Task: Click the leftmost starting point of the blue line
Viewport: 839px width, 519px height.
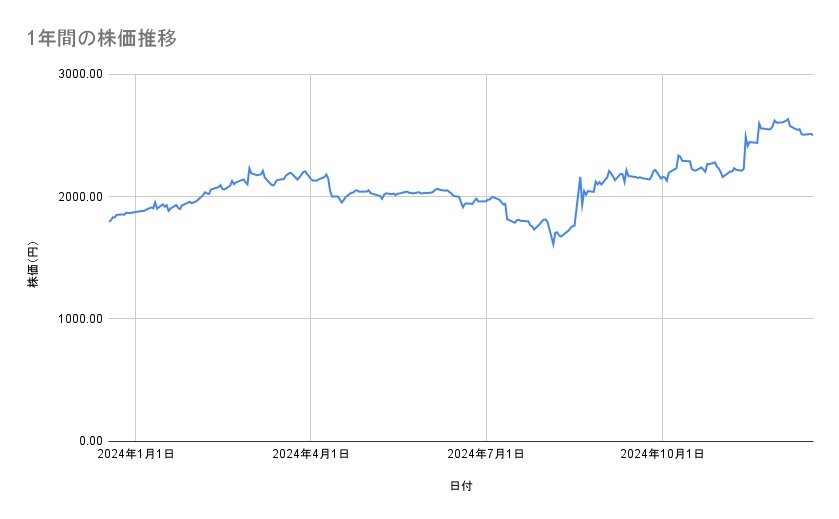Action: [108, 221]
